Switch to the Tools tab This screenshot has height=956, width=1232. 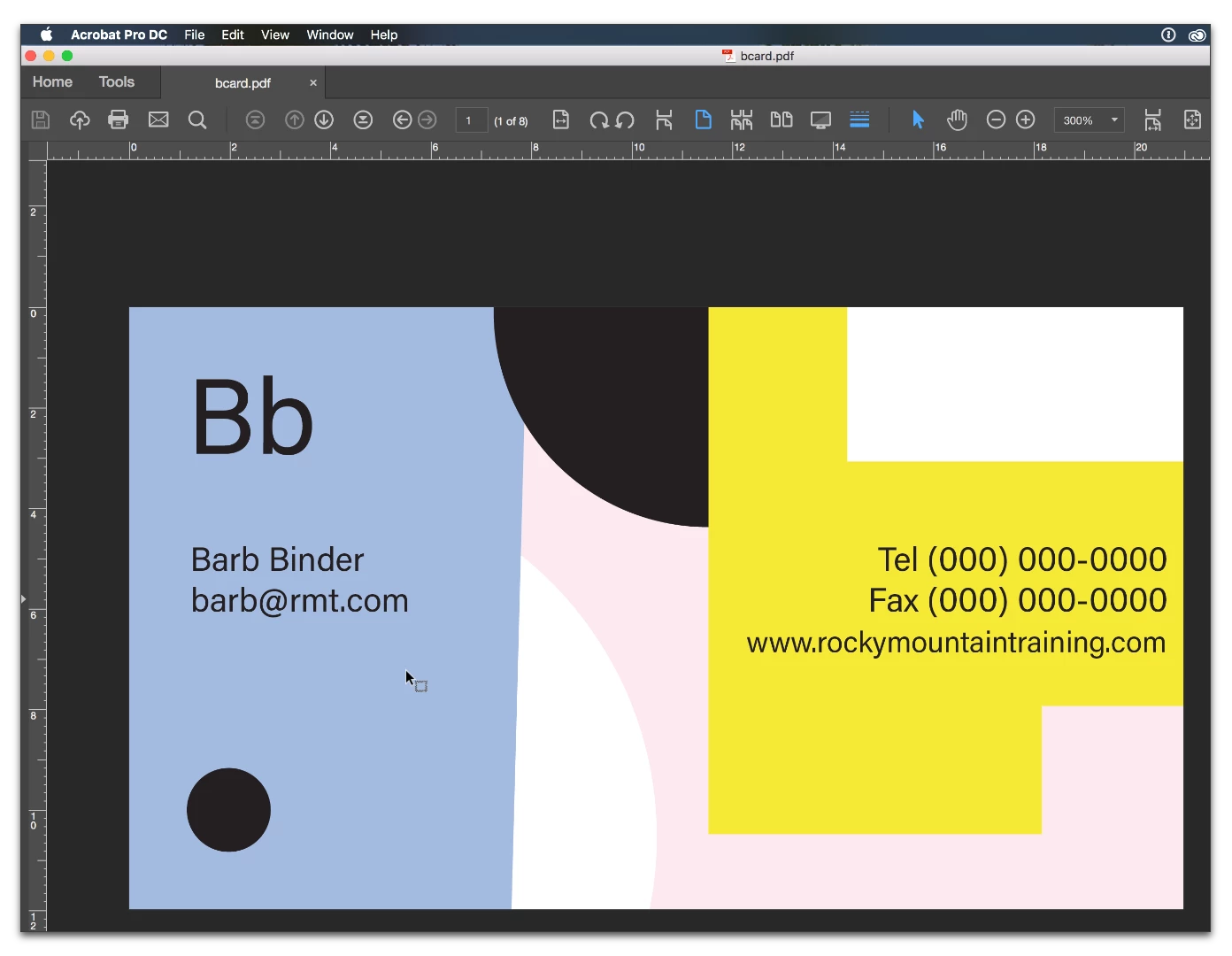click(117, 82)
